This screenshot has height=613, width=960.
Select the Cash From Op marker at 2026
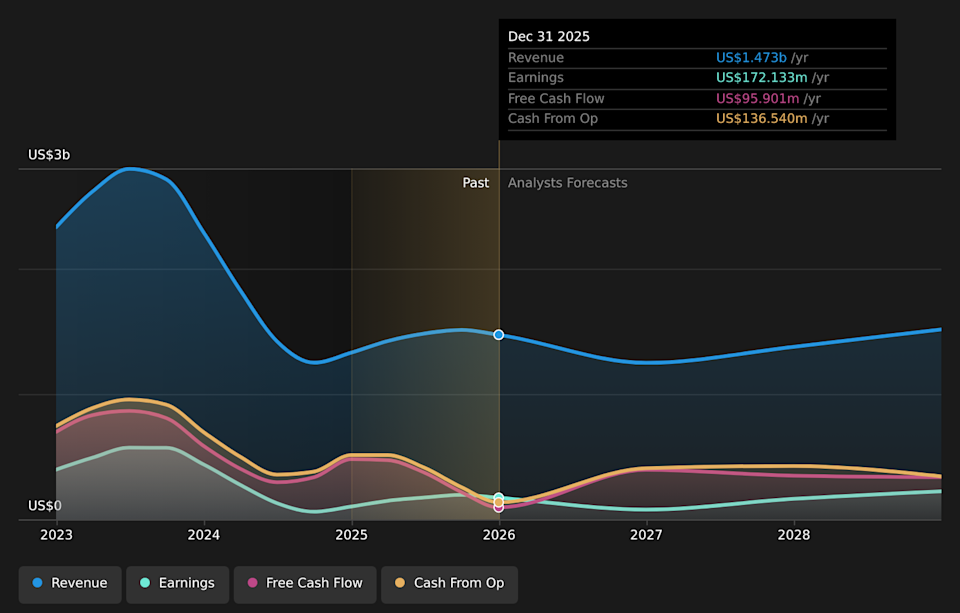tap(499, 502)
